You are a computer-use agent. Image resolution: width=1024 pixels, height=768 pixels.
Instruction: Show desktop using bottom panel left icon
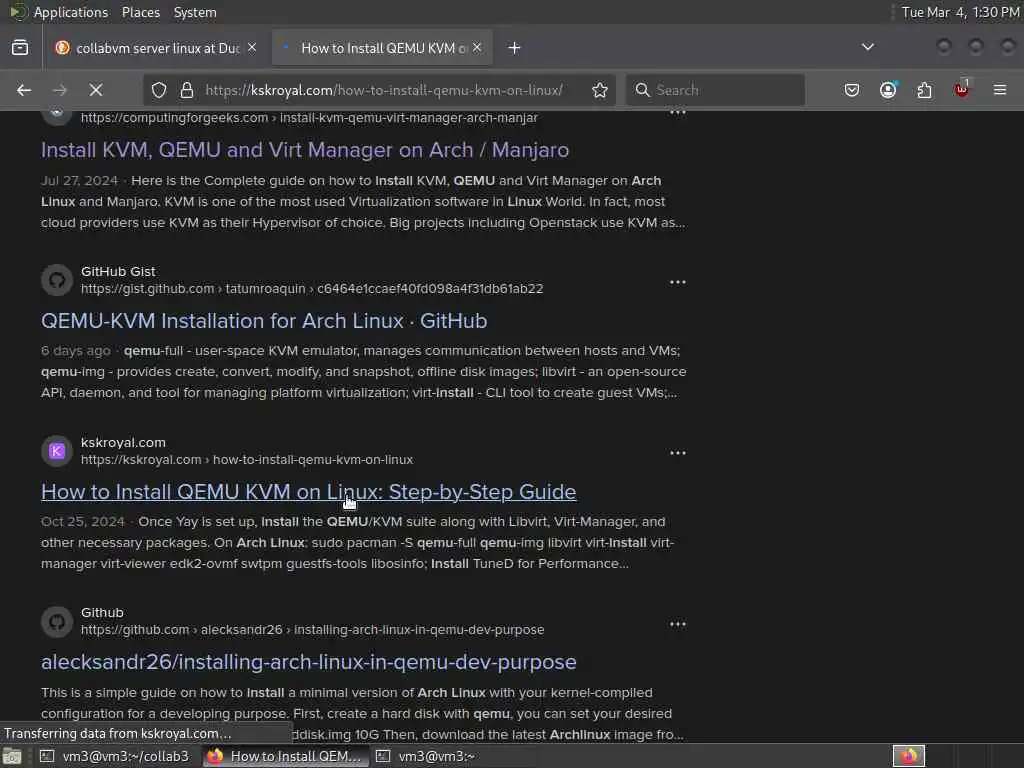(x=12, y=756)
